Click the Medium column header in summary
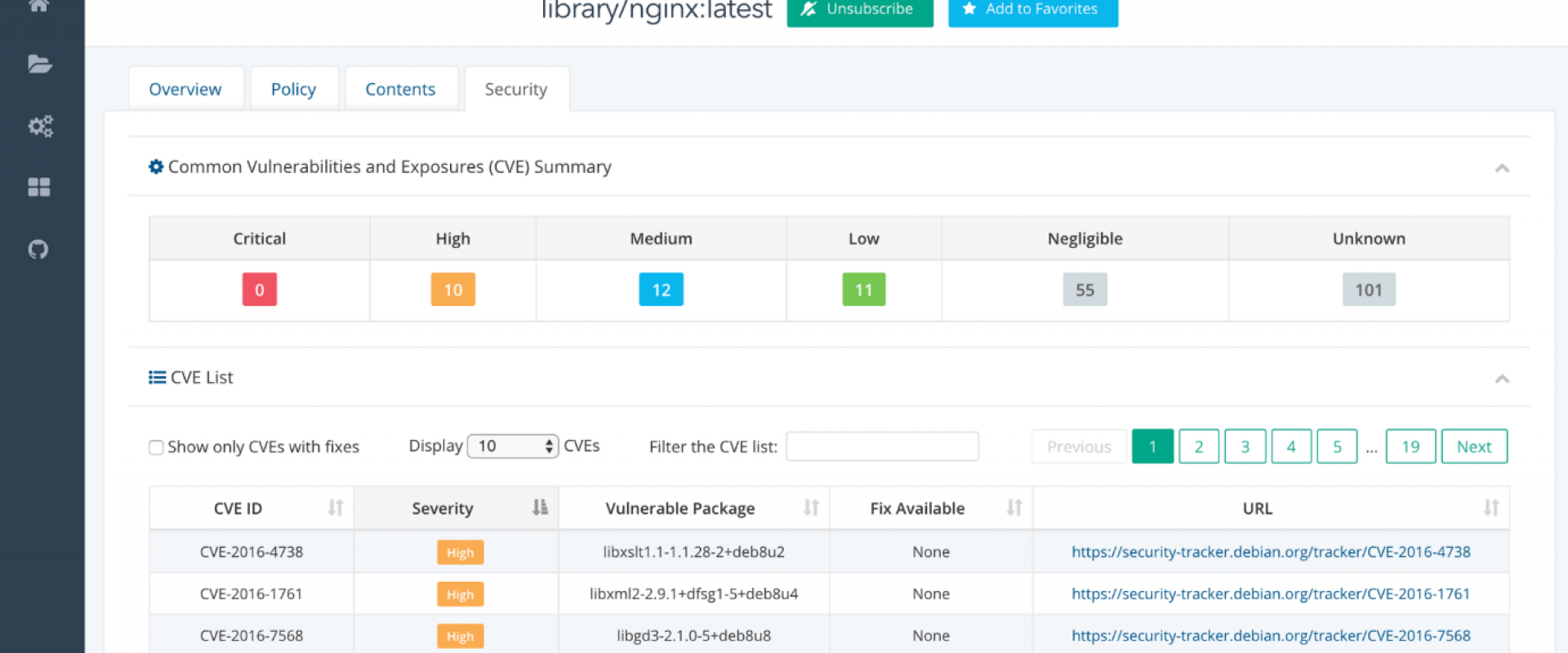Viewport: 1568px width, 653px height. 661,238
